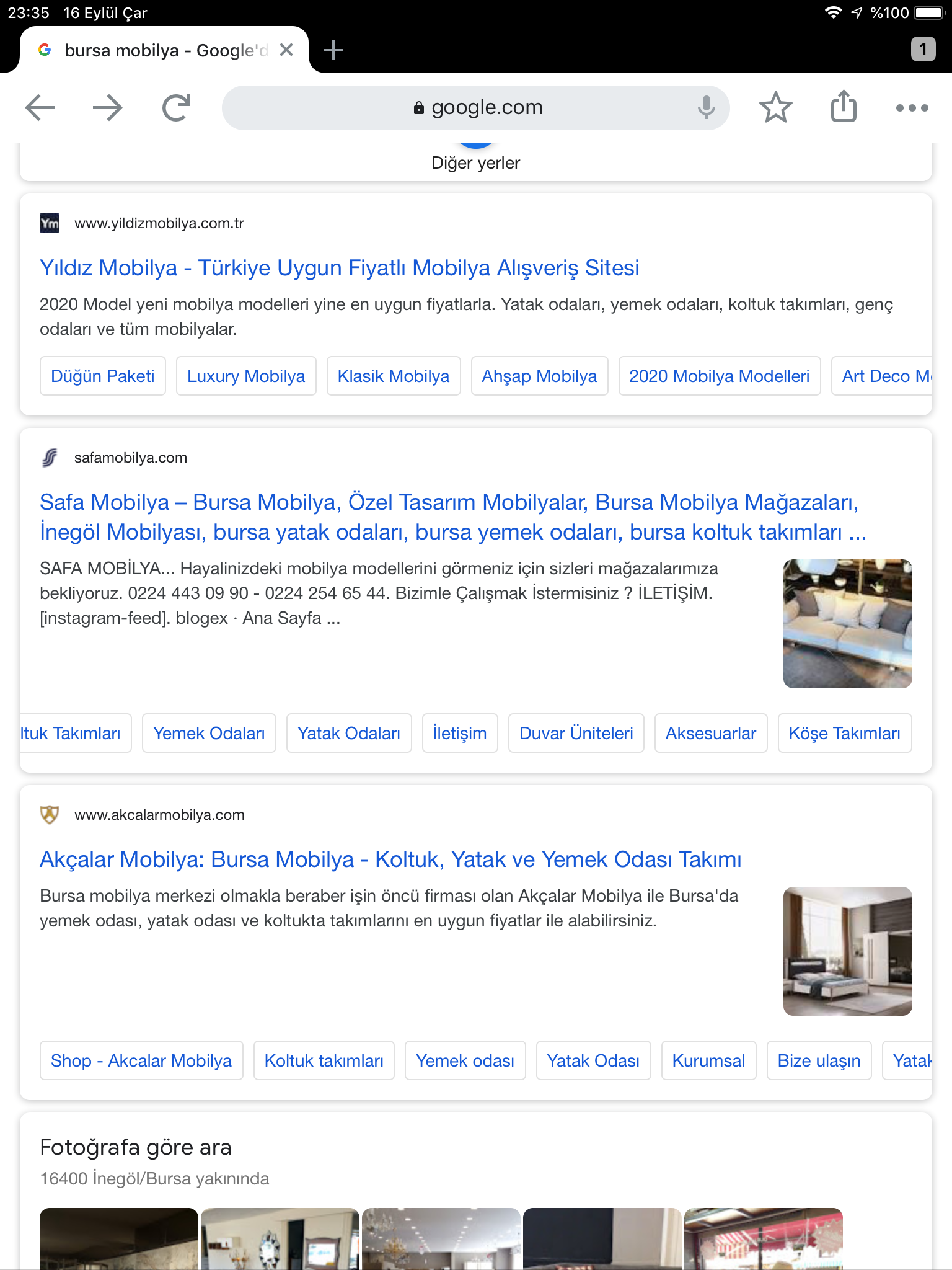The image size is (952, 1270).
Task: Open the second Fotoğrafa göre ara photo
Action: pos(280,1239)
